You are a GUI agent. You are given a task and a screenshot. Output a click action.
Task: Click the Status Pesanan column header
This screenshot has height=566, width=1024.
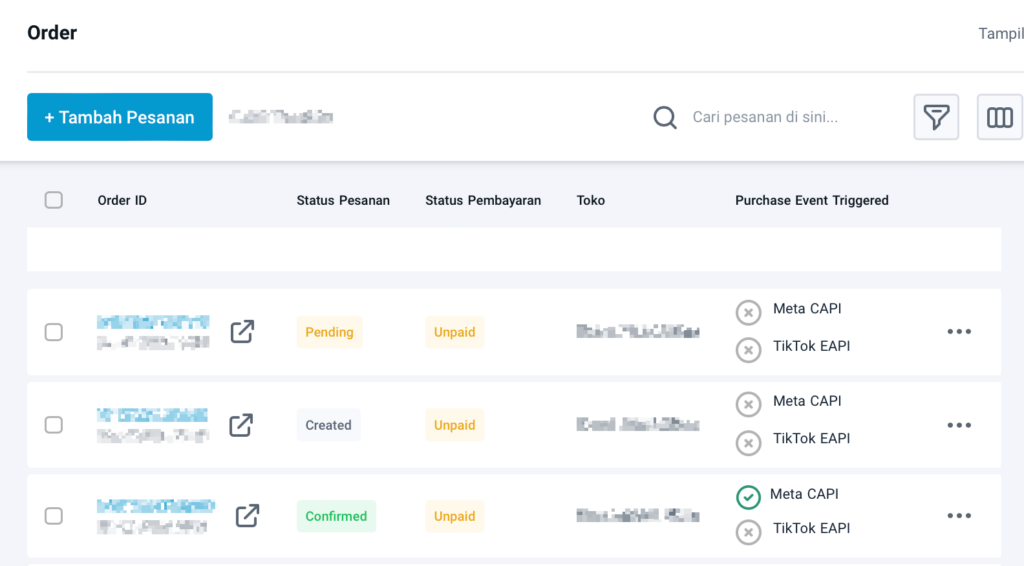click(343, 200)
